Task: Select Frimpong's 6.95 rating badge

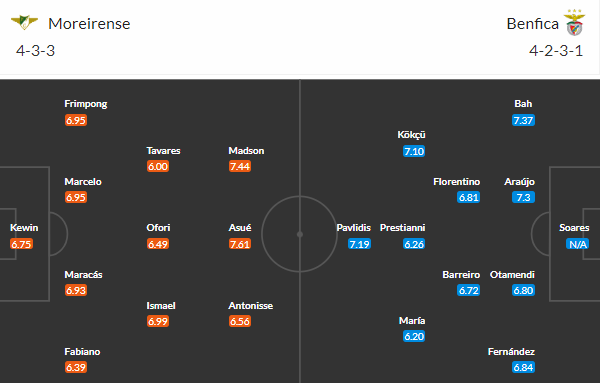Action: 76,120
